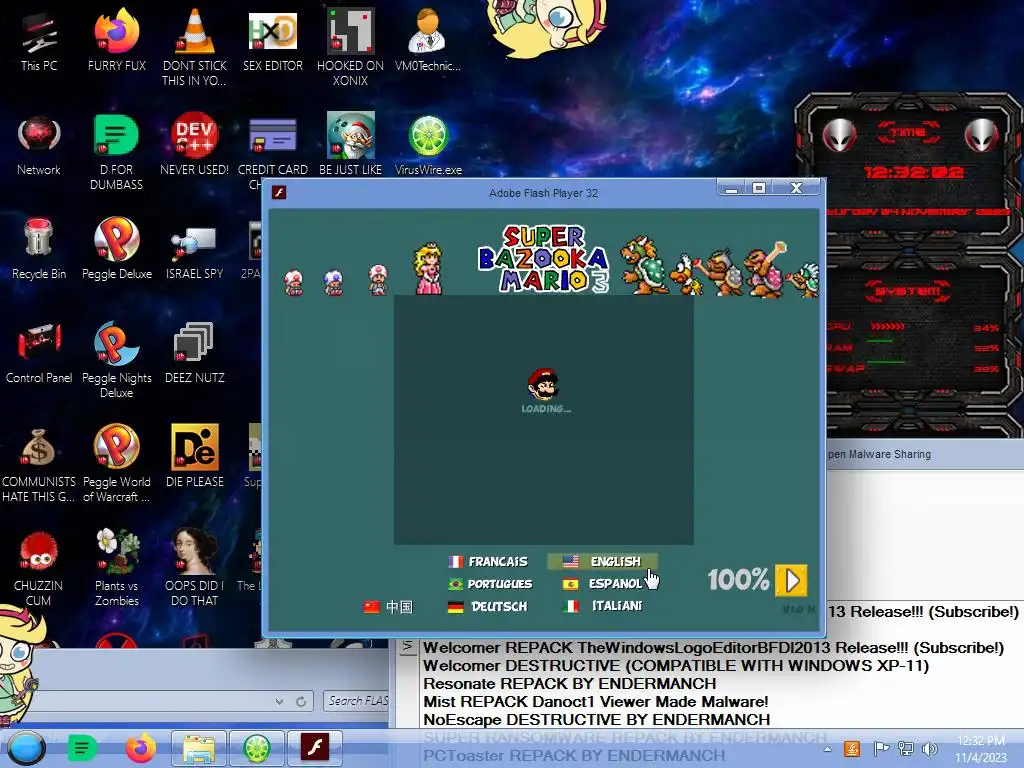Select the ENGLISH language option
Viewport: 1024px width, 768px height.
coord(602,562)
